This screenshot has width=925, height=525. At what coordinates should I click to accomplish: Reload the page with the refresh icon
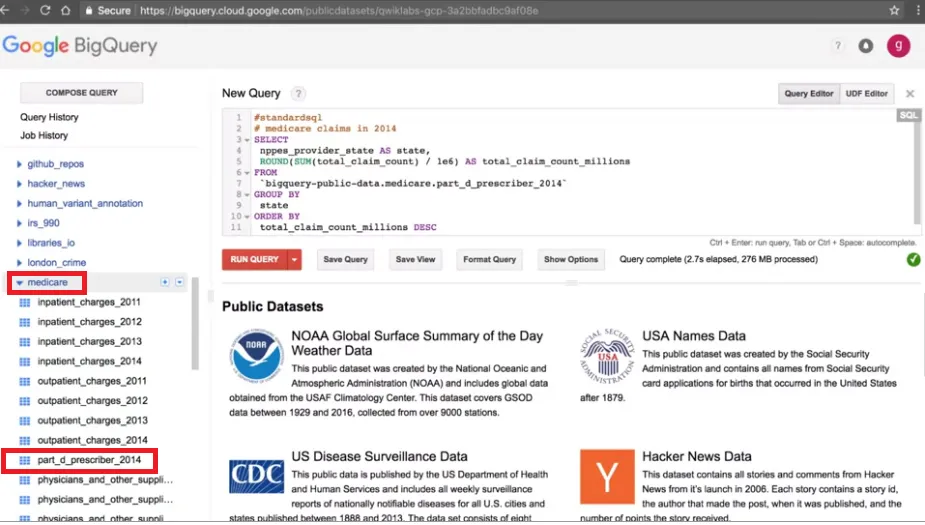45,11
